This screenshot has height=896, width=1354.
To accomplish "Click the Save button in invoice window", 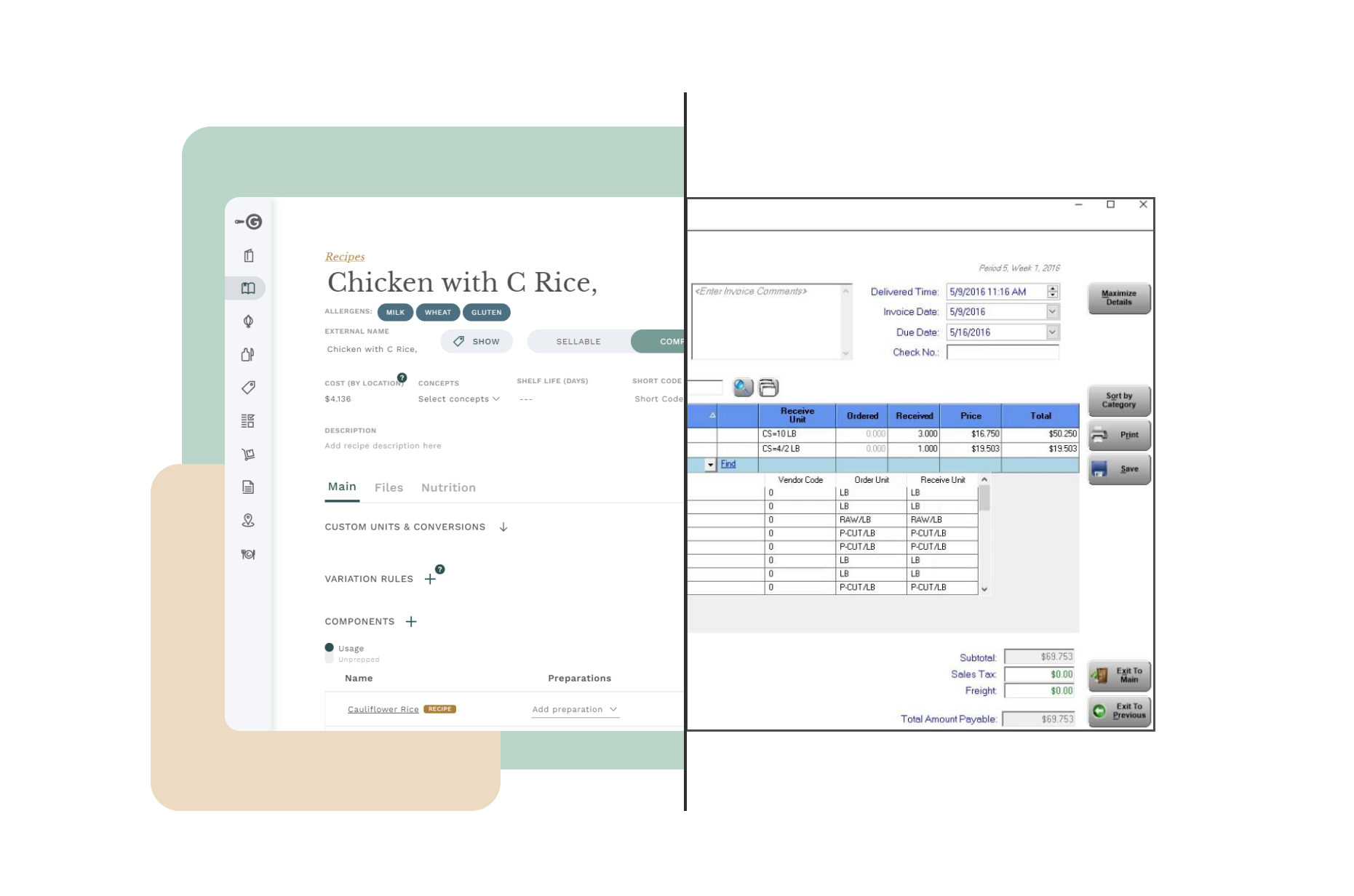I will pyautogui.click(x=1118, y=469).
